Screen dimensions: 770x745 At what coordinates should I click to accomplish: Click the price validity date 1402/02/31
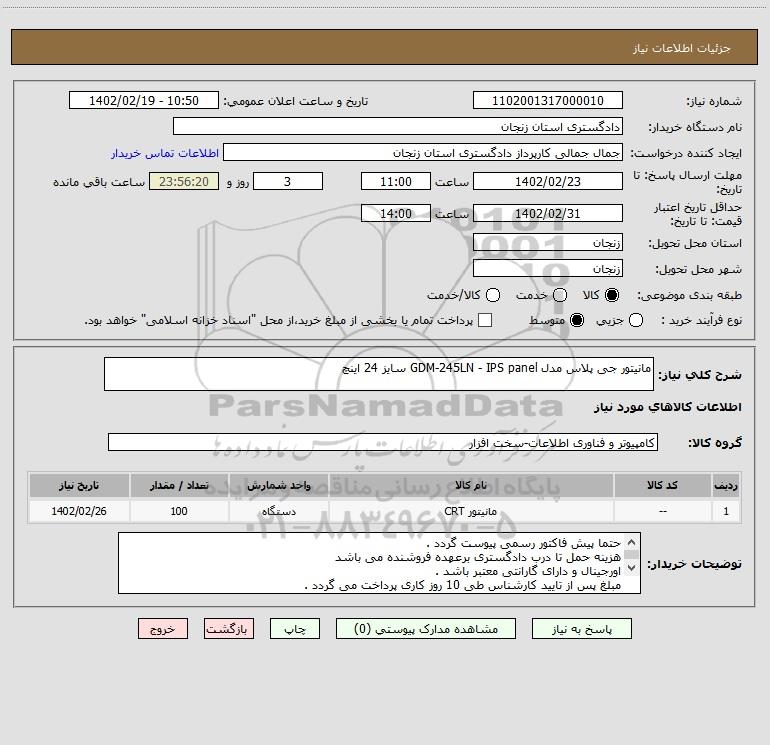click(x=548, y=213)
